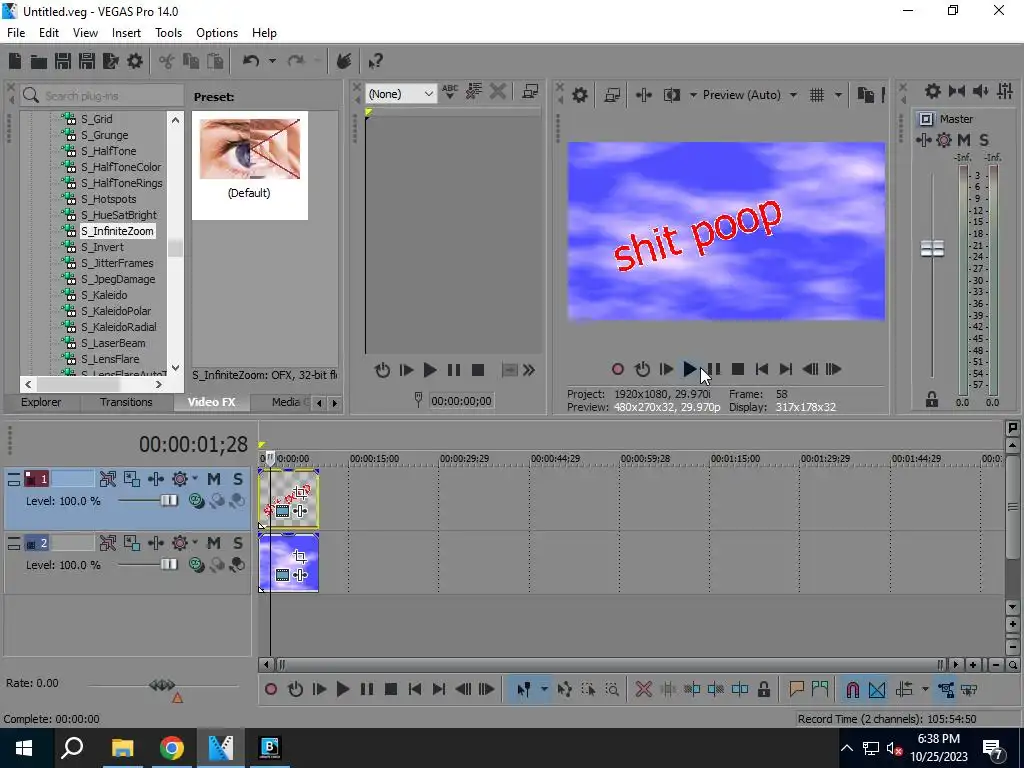
Task: Solo track 1 with S button
Action: [x=238, y=479]
